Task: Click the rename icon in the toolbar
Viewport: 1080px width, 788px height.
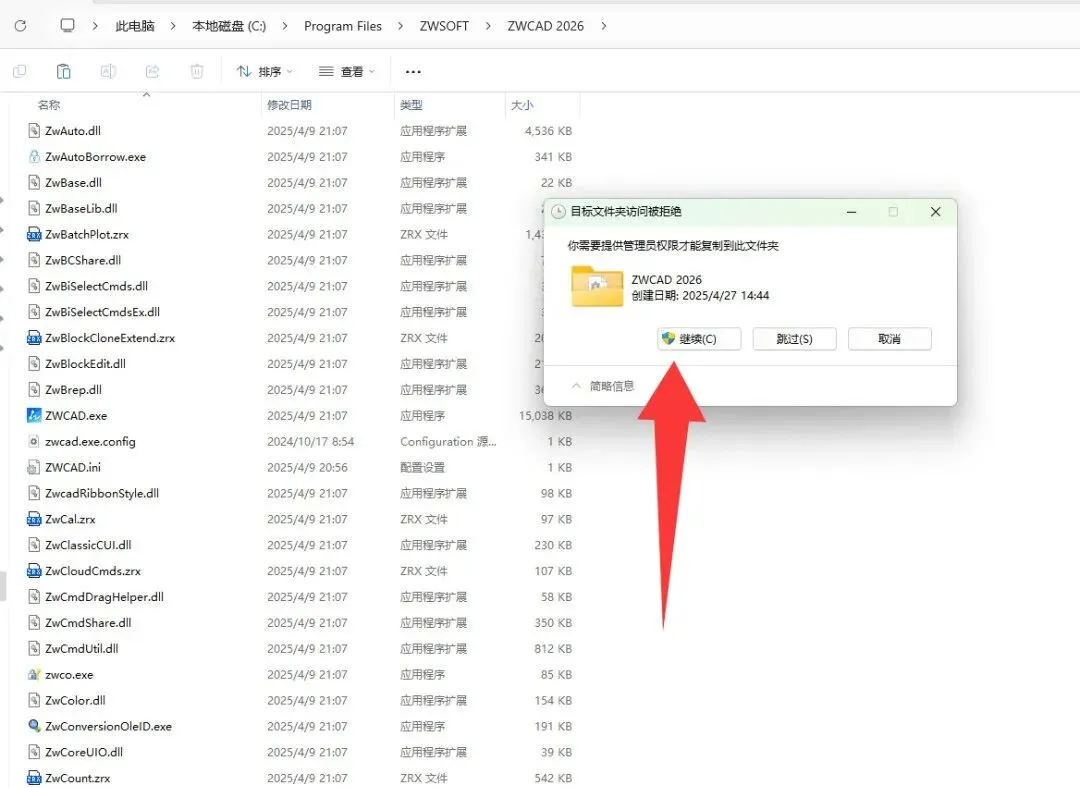Action: 108,71
